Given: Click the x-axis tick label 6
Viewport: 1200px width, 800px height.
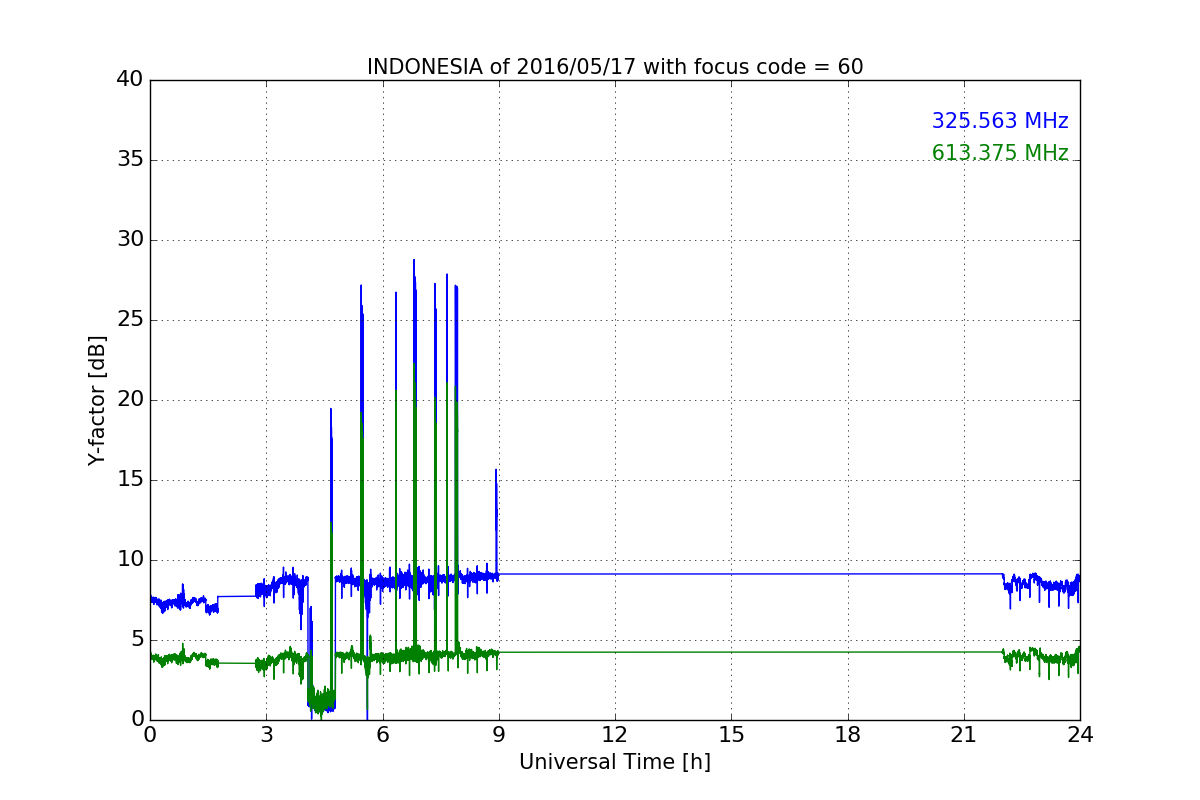Looking at the screenshot, I should (x=383, y=735).
